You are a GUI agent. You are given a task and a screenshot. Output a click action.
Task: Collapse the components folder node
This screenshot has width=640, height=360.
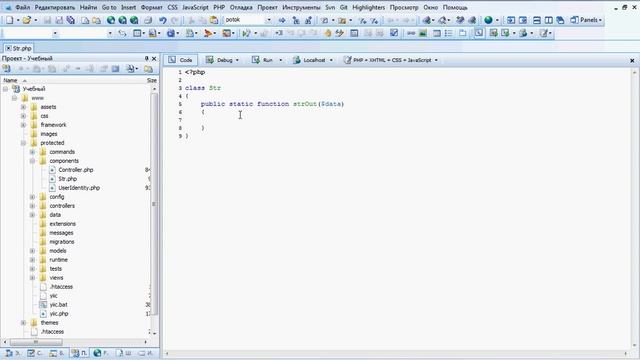(x=32, y=161)
